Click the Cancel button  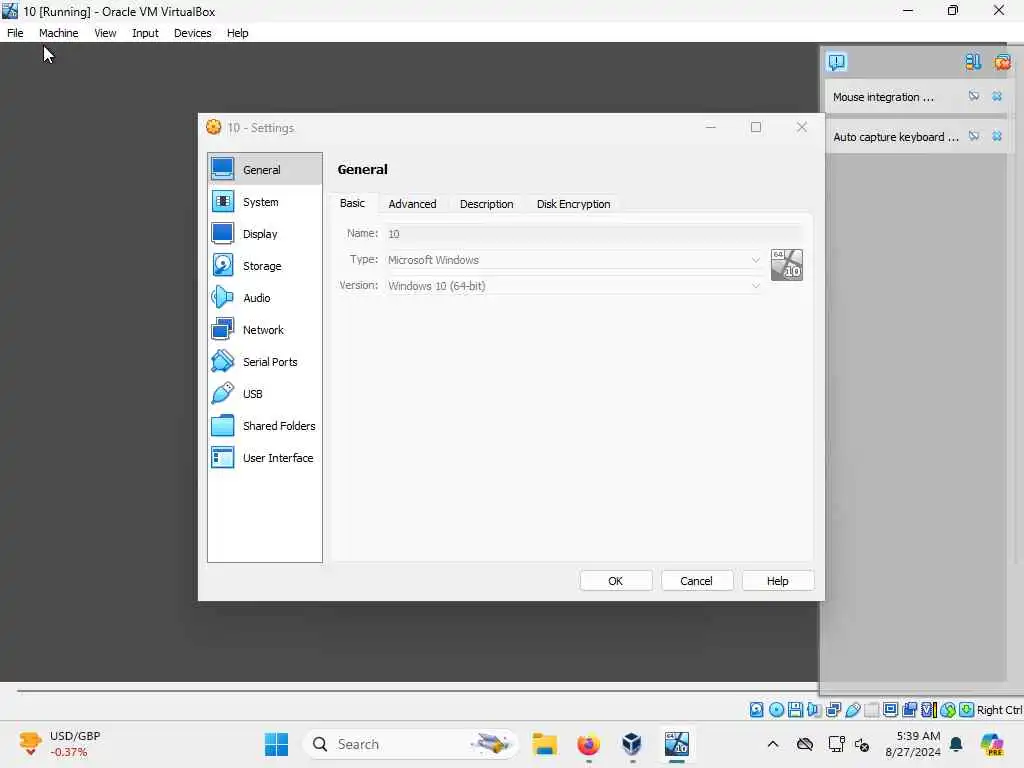(x=696, y=581)
